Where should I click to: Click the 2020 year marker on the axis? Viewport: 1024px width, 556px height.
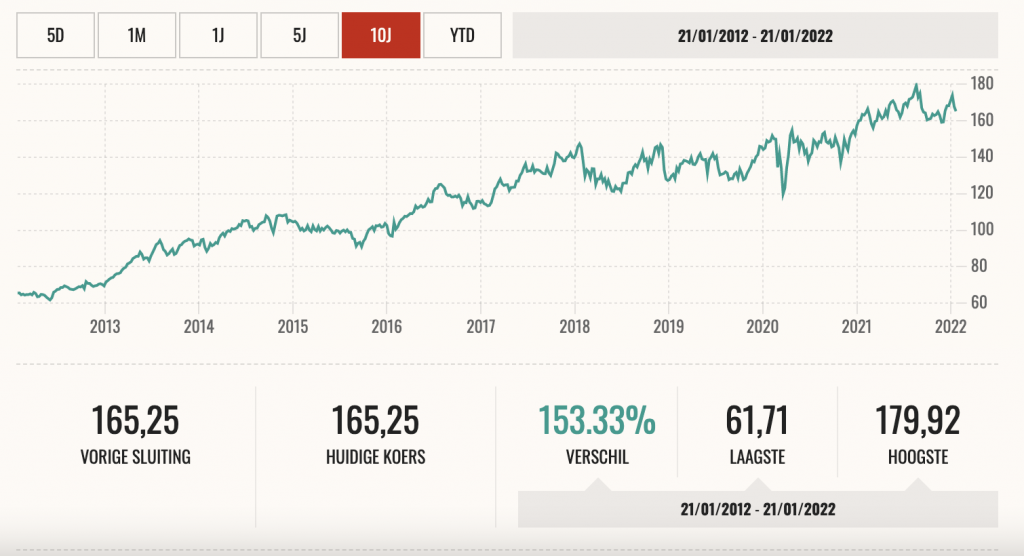point(762,327)
